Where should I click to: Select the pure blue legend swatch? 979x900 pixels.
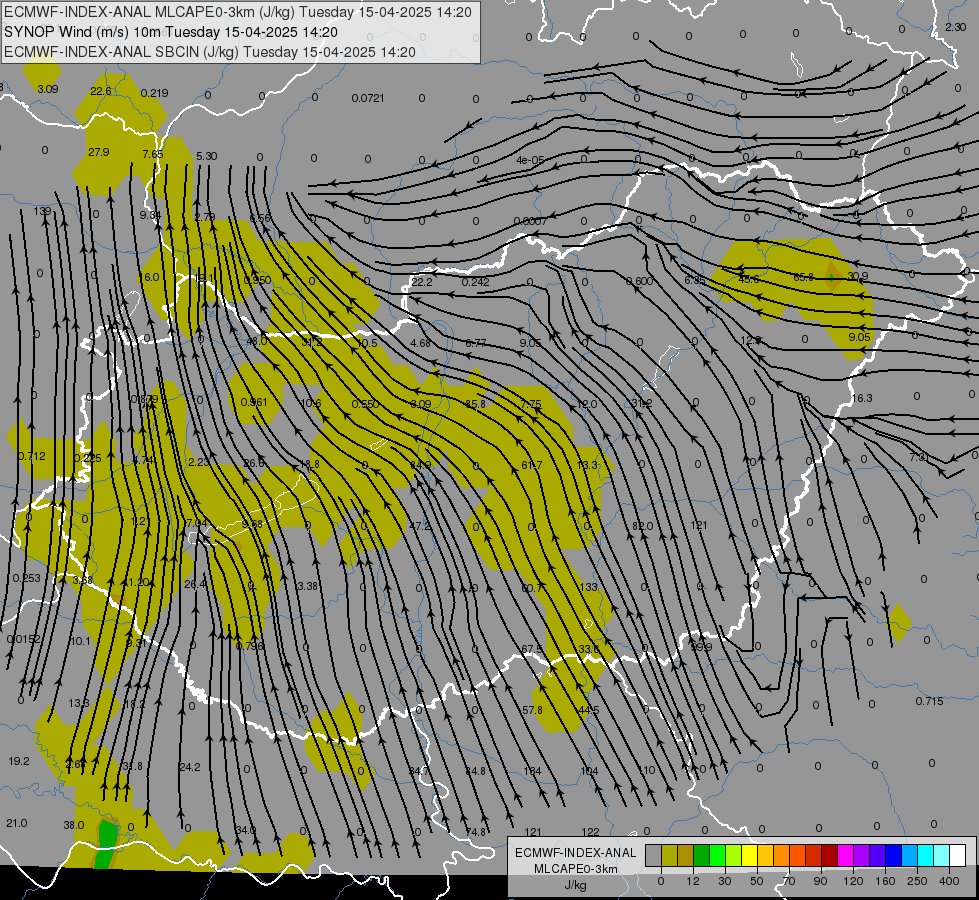pyautogui.click(x=894, y=856)
